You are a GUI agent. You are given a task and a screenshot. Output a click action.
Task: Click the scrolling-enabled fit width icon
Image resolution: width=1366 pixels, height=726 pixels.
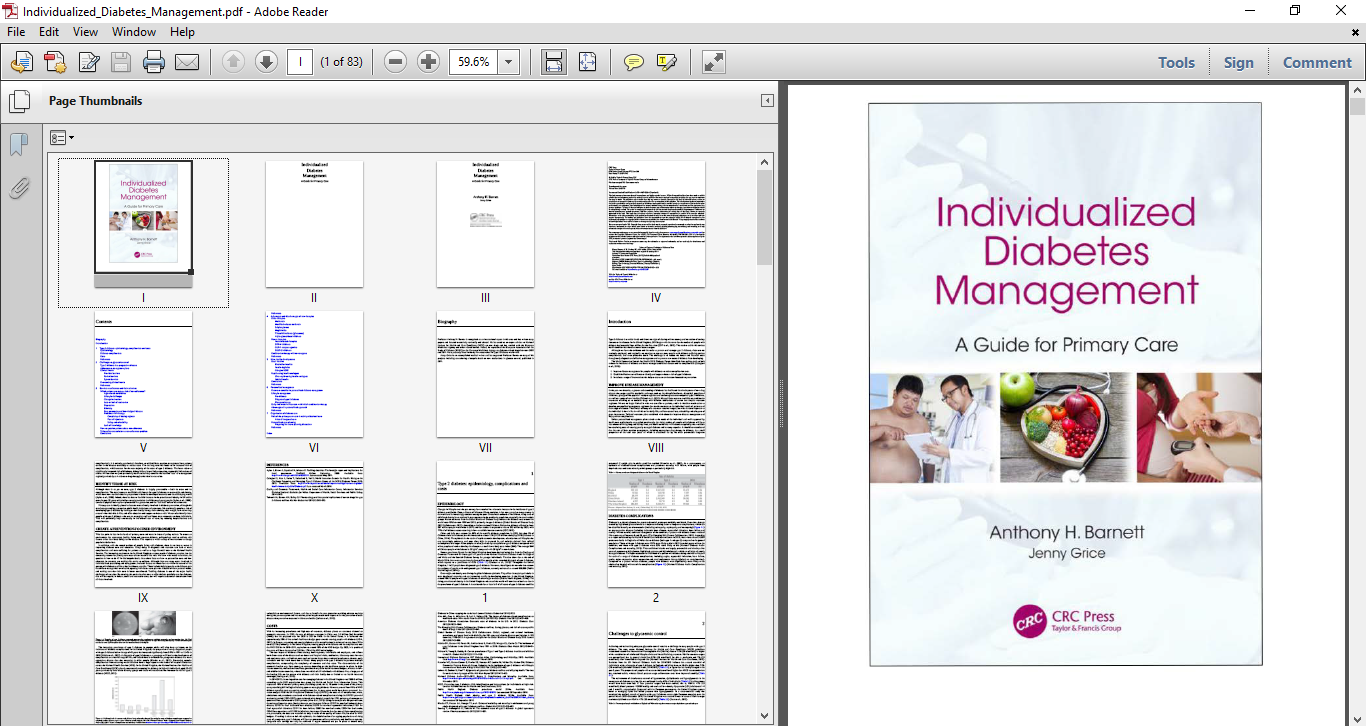tap(553, 62)
